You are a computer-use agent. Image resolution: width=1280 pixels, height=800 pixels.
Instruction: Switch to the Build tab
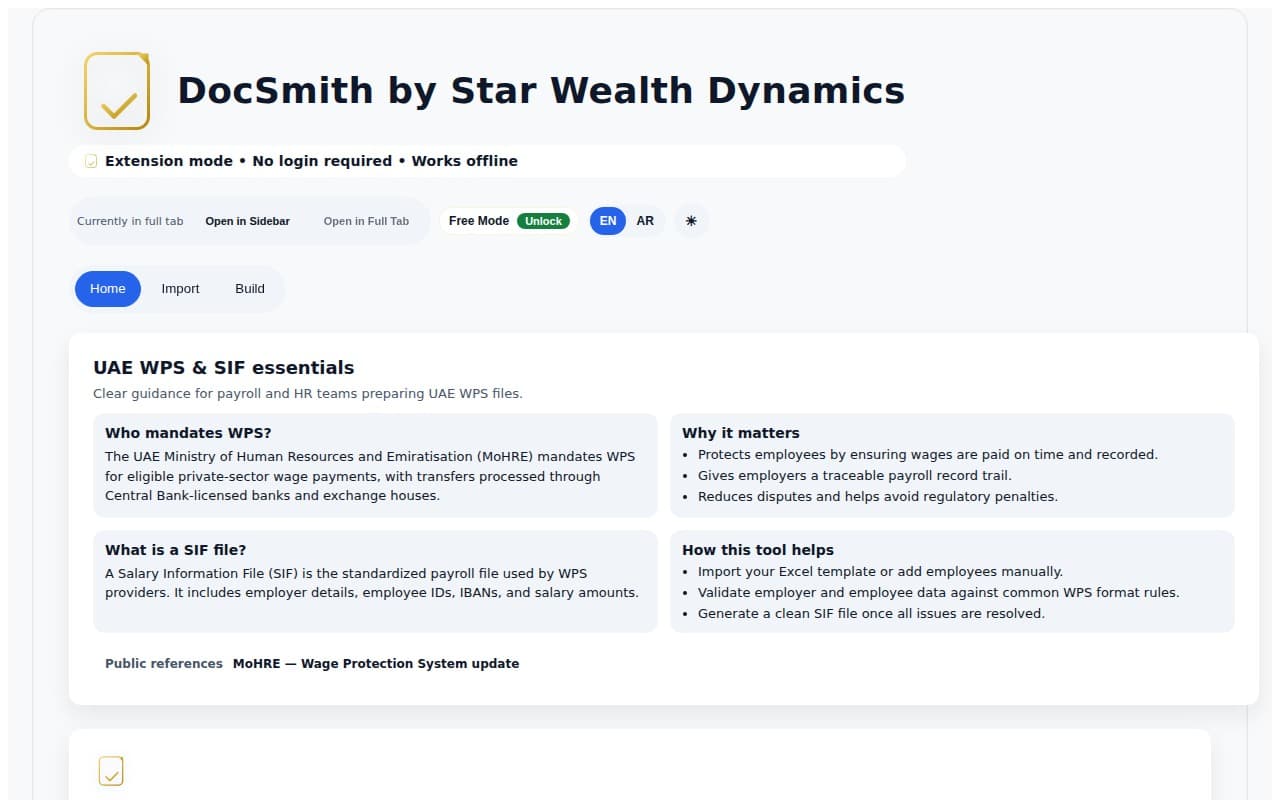tap(250, 289)
